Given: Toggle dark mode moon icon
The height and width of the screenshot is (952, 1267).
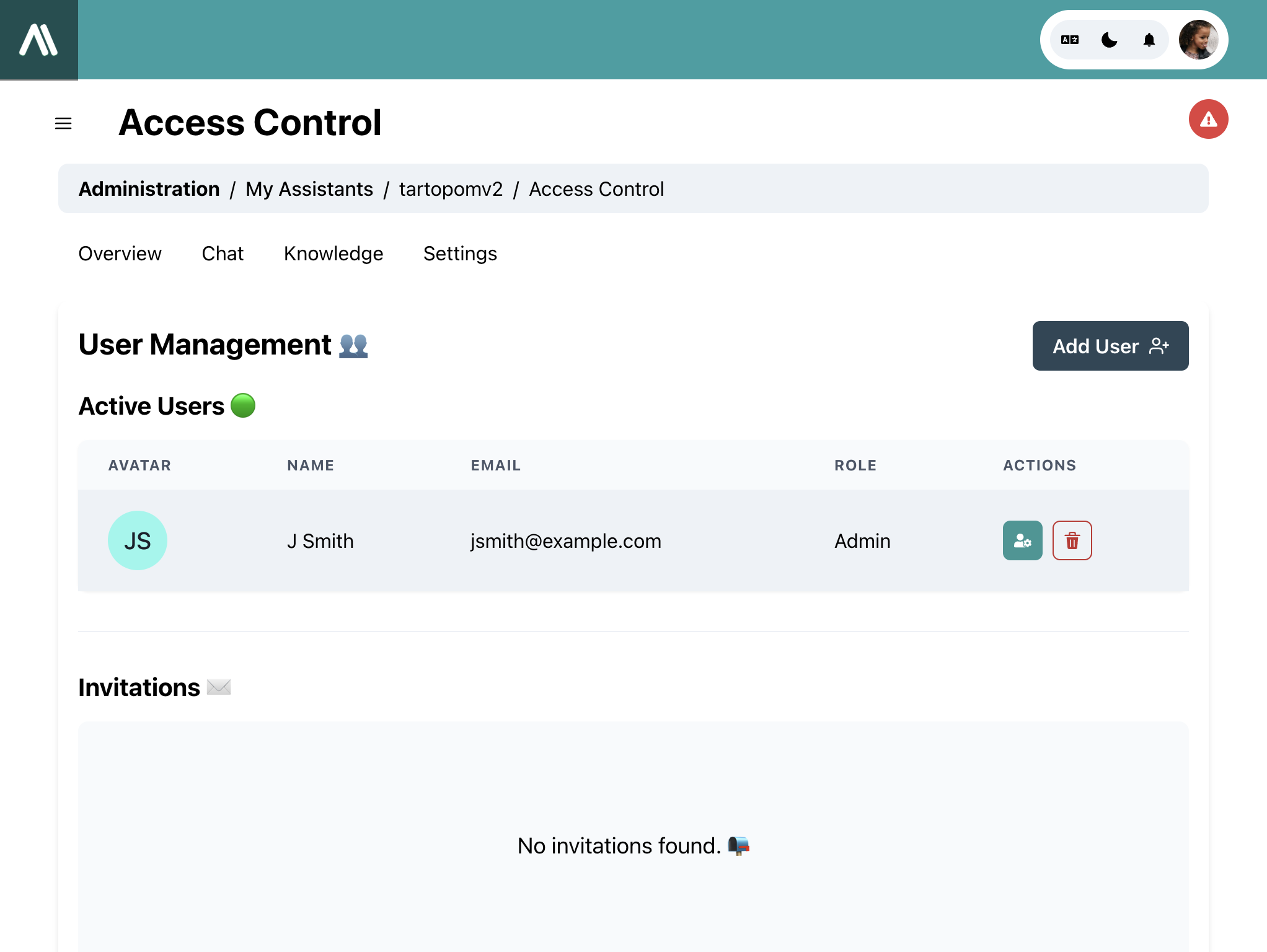Looking at the screenshot, I should click(x=1108, y=40).
